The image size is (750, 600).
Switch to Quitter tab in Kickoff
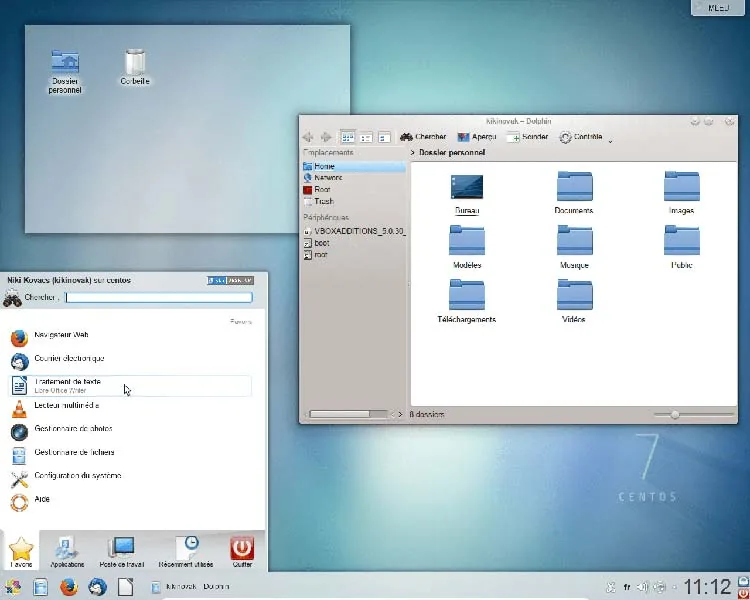coord(242,551)
